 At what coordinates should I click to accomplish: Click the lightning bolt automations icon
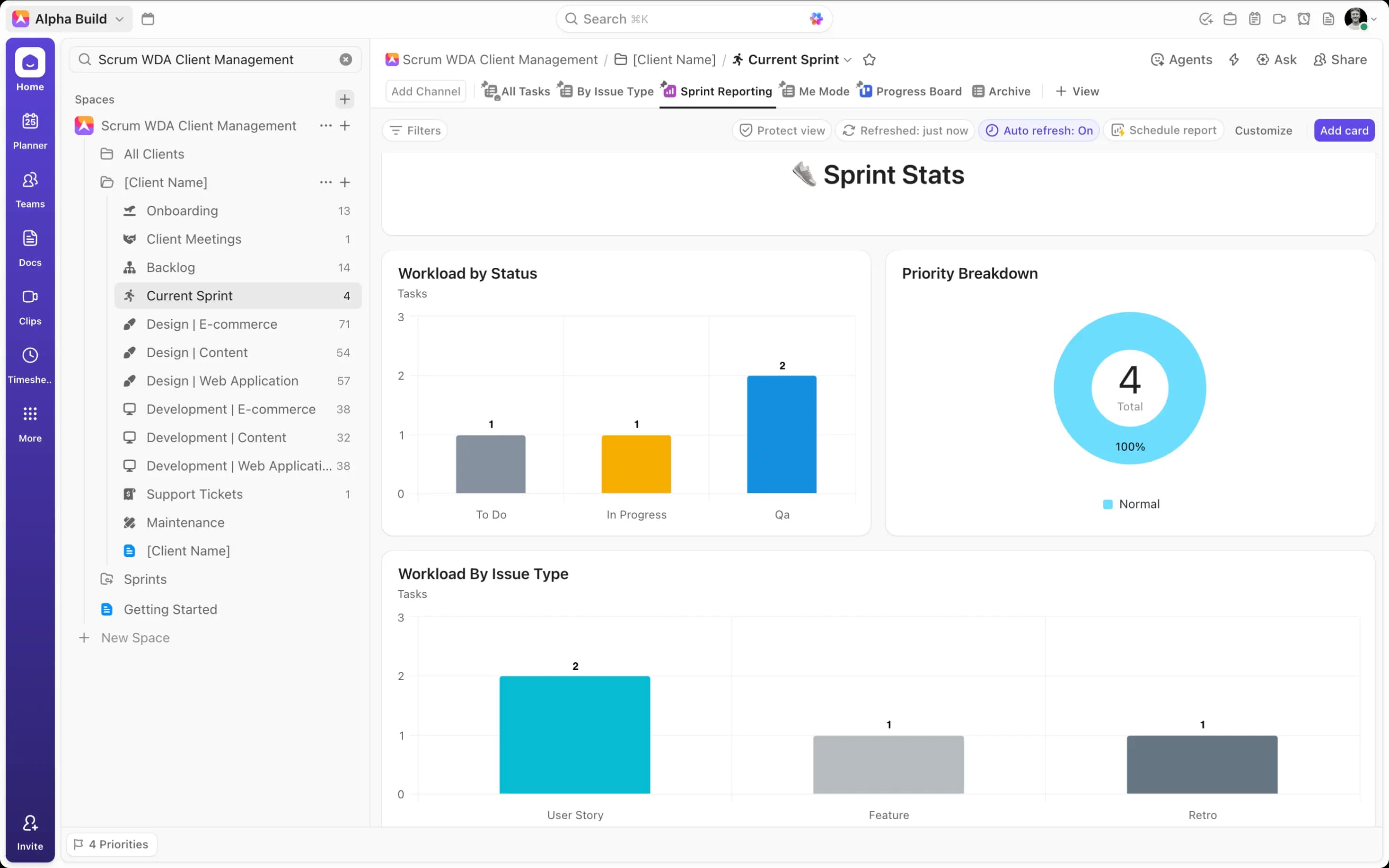coord(1234,60)
